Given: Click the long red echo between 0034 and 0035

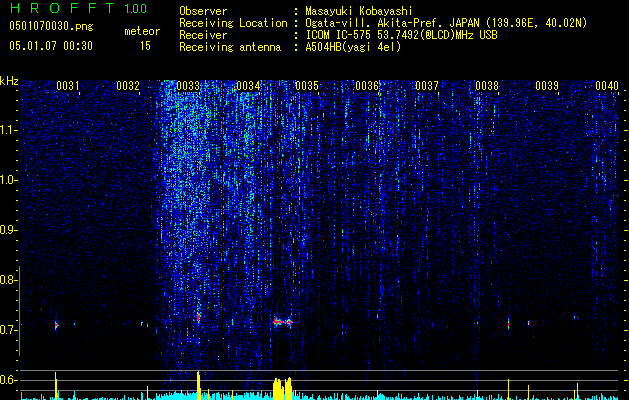Looking at the screenshot, I should [283, 321].
